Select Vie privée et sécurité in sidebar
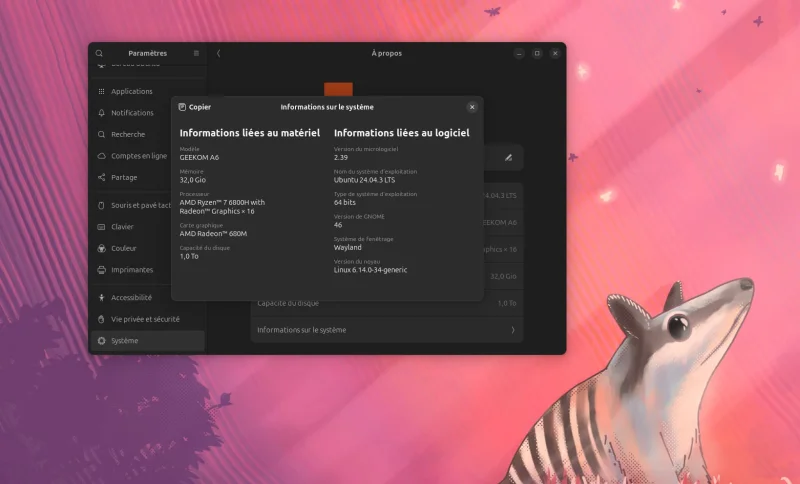This screenshot has width=800, height=484. (148, 319)
